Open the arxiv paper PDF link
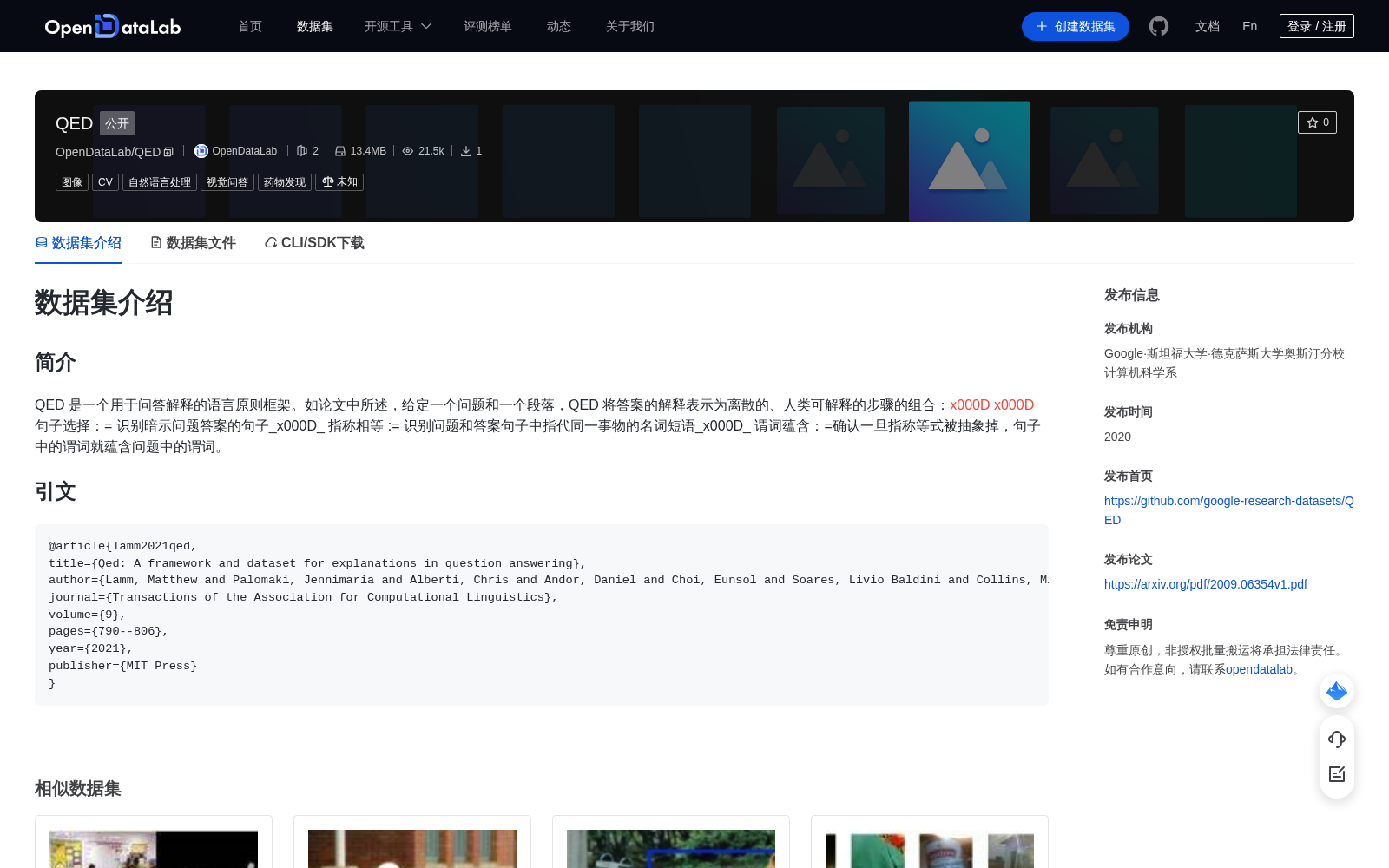The width and height of the screenshot is (1389, 868). pyautogui.click(x=1206, y=584)
